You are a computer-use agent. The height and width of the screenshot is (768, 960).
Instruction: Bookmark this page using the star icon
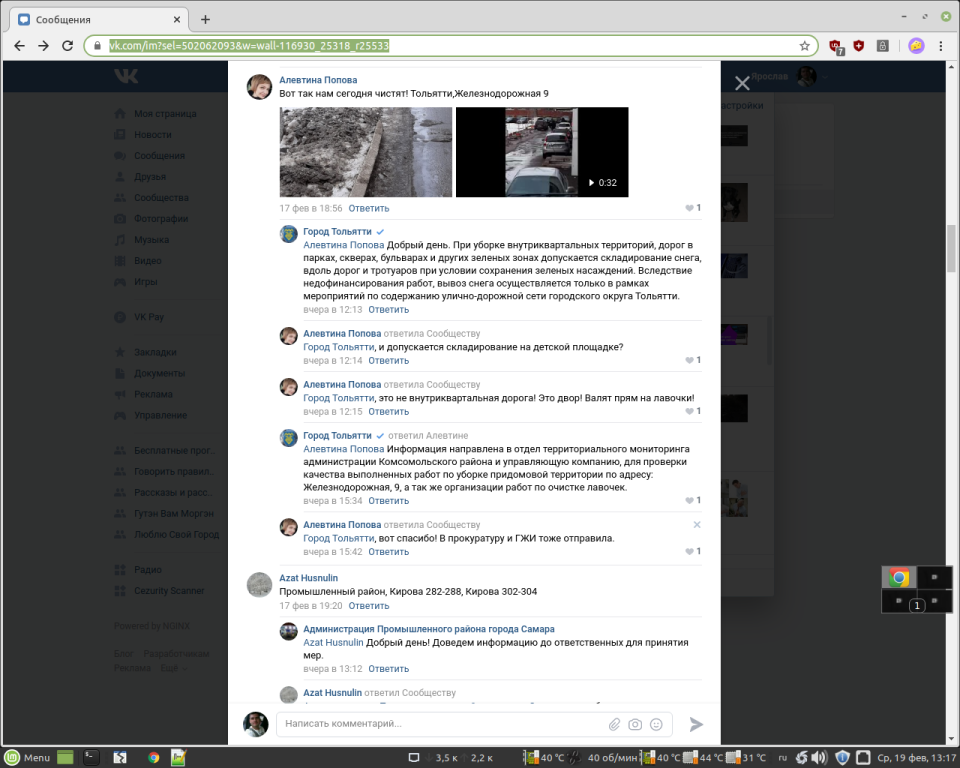point(804,46)
